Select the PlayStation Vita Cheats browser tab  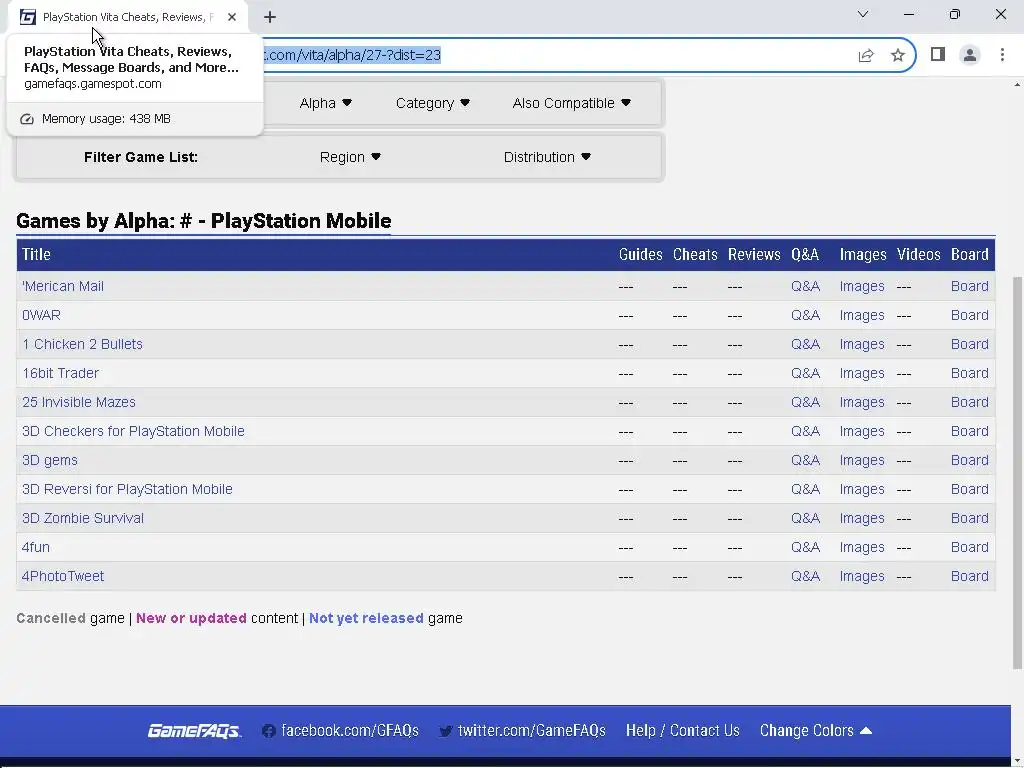point(129,17)
